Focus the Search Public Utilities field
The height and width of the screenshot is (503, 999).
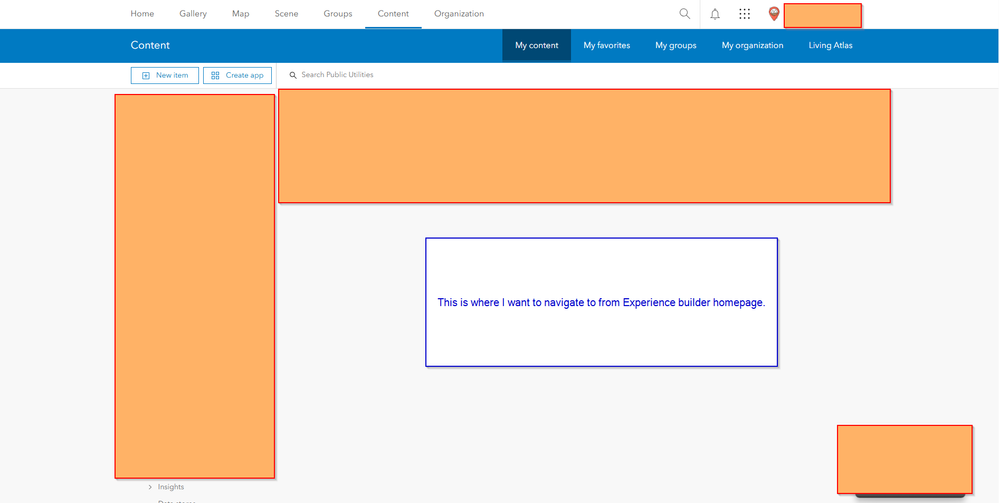(586, 75)
